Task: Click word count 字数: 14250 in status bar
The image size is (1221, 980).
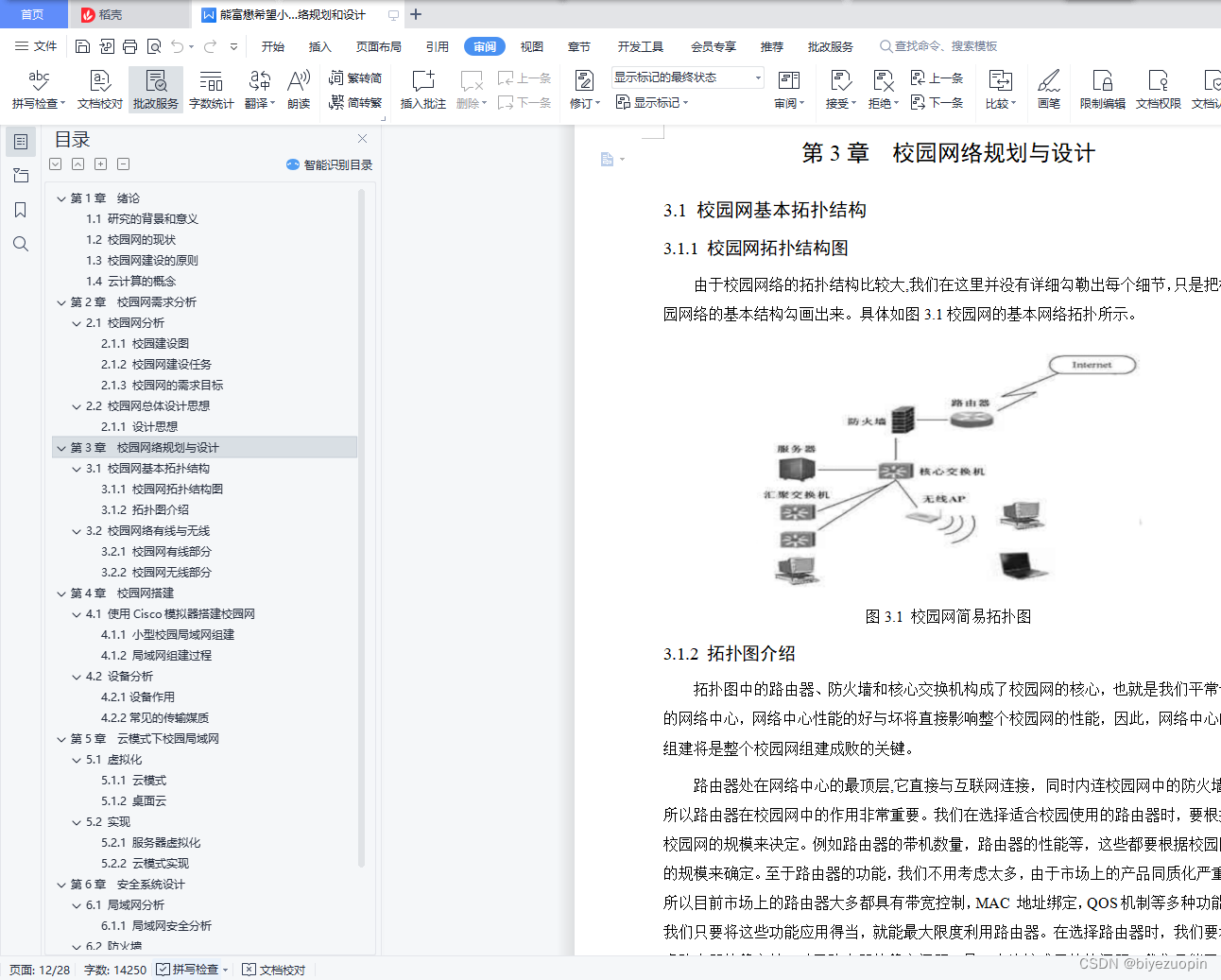Action: click(x=115, y=970)
